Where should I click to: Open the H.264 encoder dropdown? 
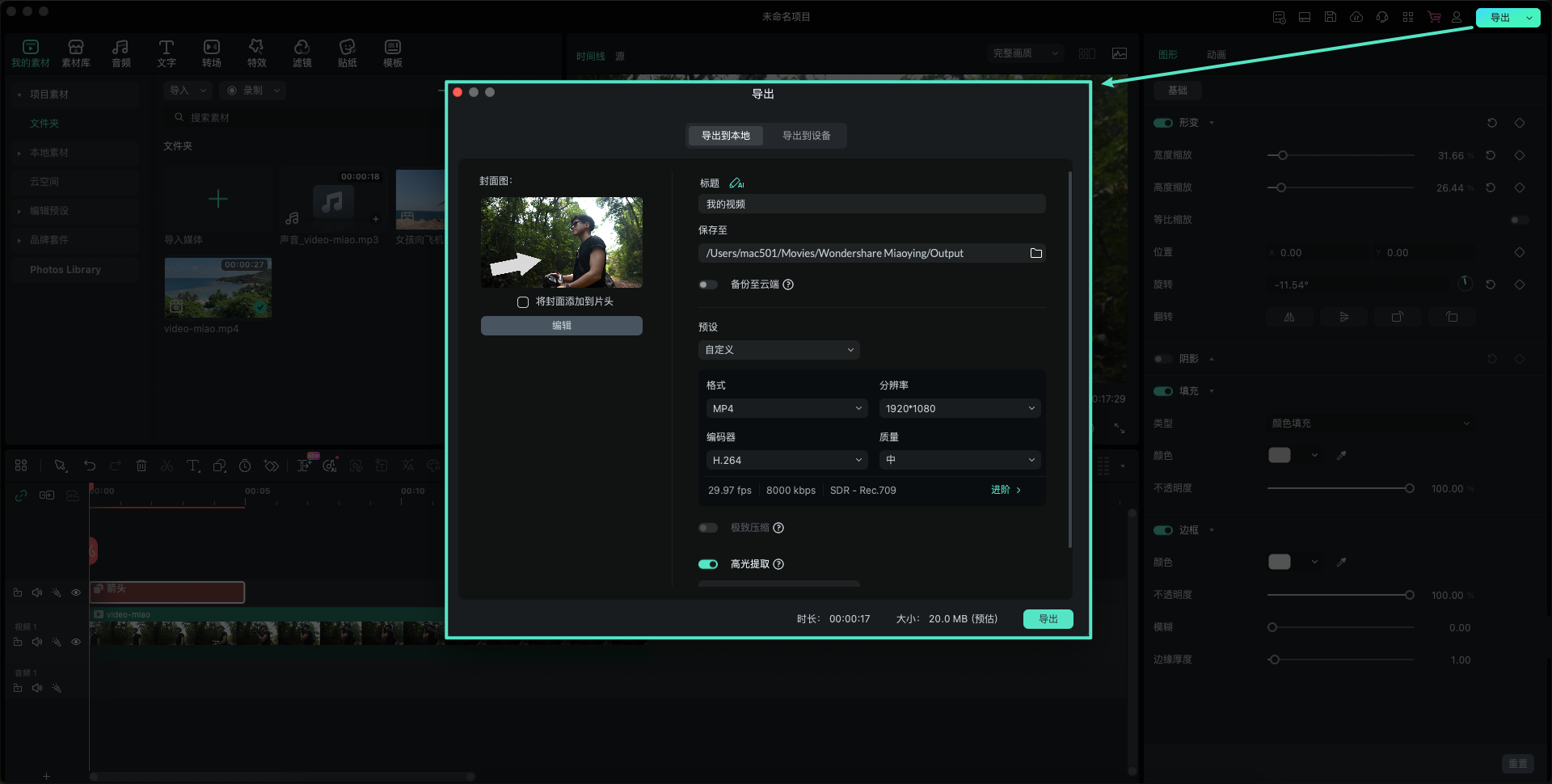click(x=786, y=461)
